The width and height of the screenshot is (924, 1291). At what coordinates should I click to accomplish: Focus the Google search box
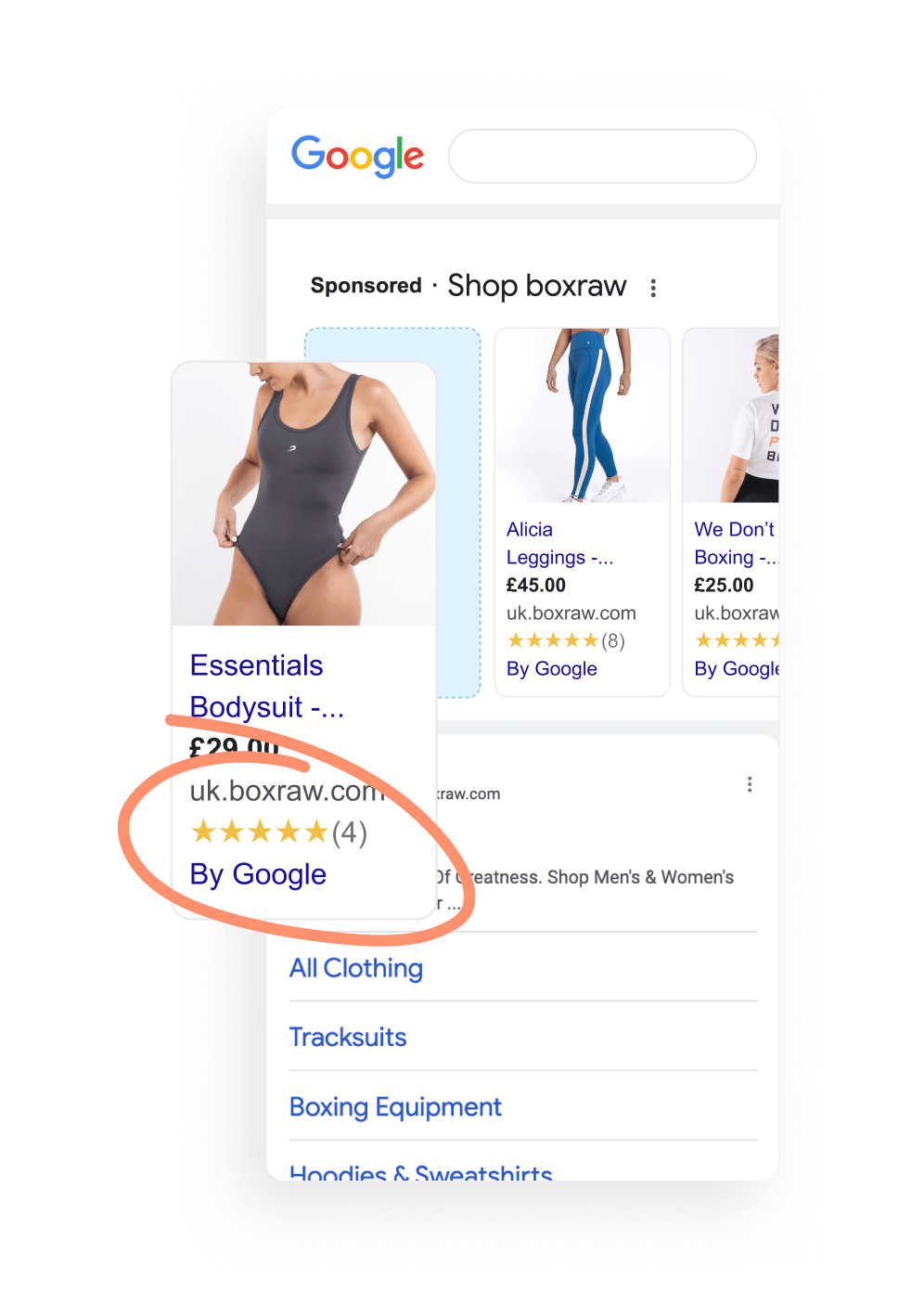[602, 156]
